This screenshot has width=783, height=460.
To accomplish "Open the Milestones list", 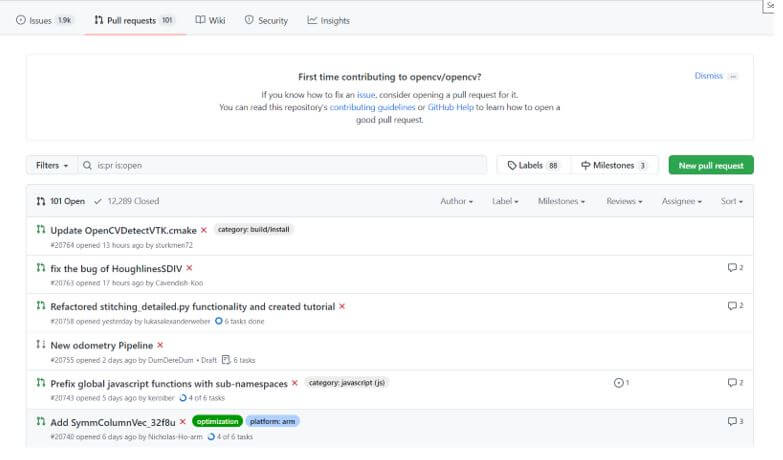I will click(614, 165).
